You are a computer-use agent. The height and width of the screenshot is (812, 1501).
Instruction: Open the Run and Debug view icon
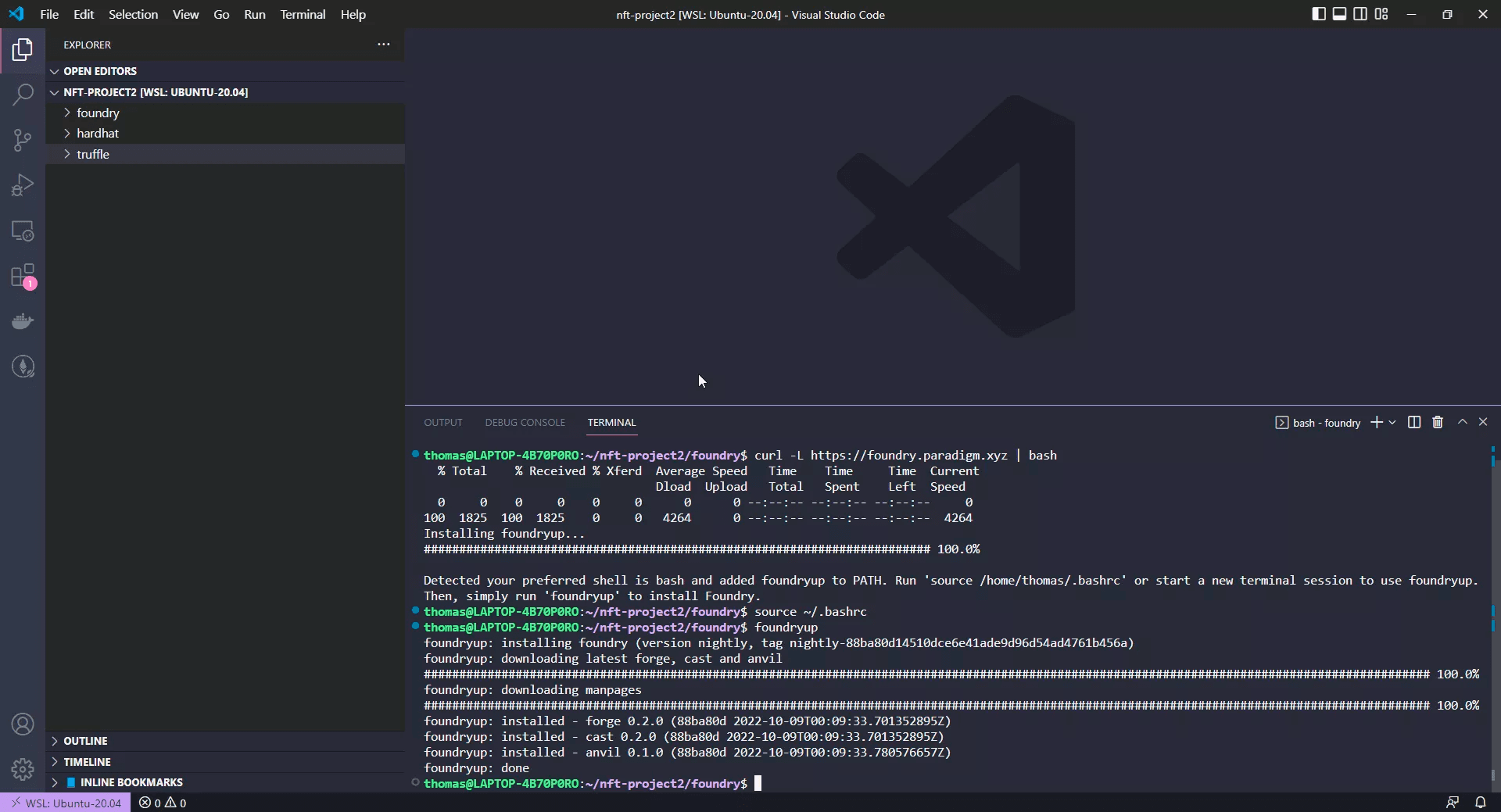tap(23, 186)
